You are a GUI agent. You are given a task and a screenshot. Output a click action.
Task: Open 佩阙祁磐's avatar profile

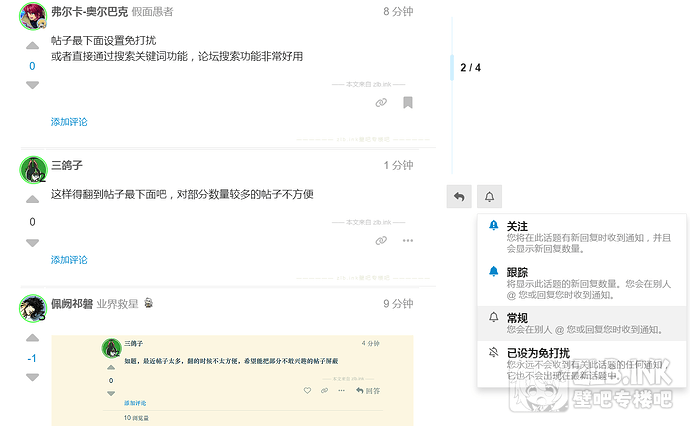[33, 308]
